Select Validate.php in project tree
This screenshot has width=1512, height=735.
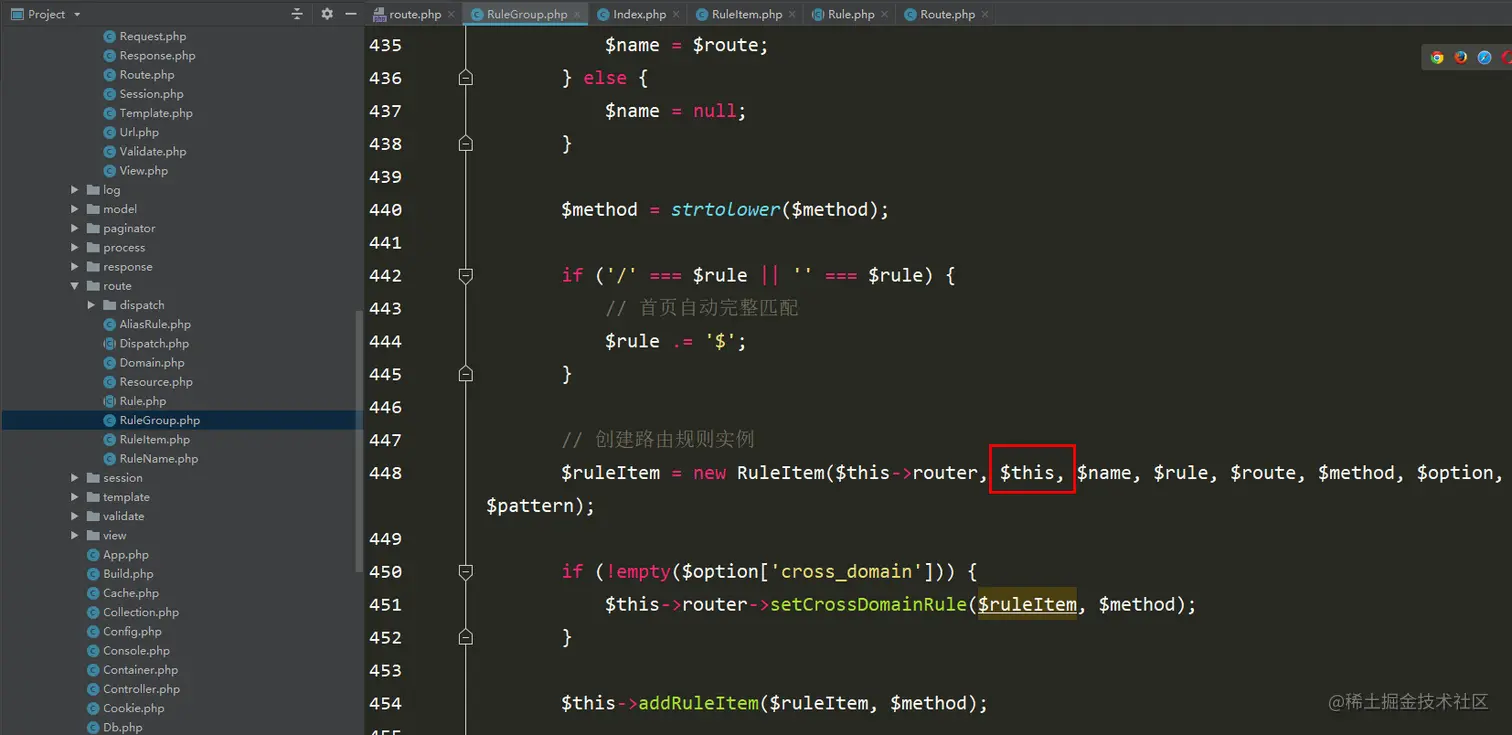pos(145,151)
